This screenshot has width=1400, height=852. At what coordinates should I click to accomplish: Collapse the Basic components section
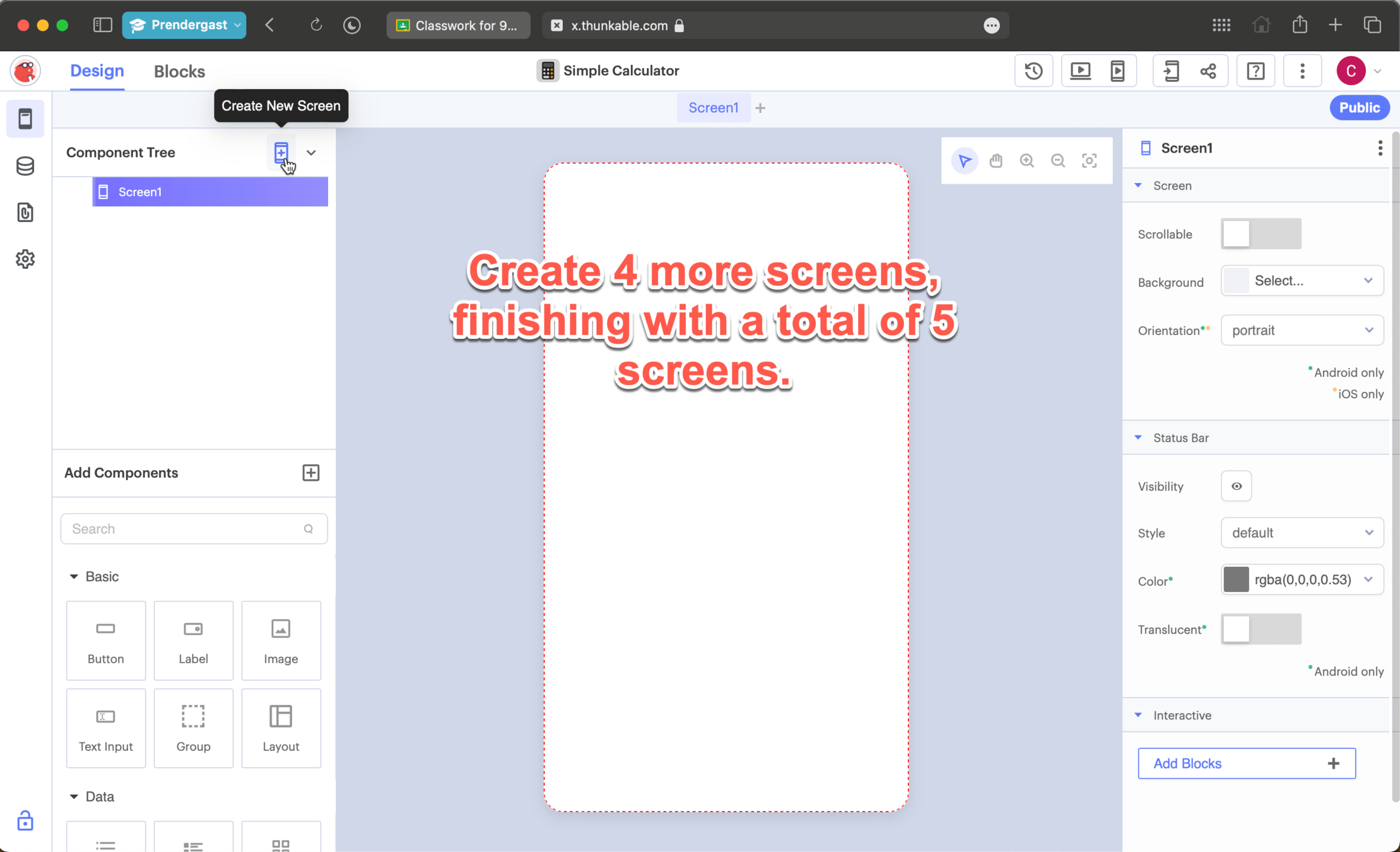click(74, 576)
